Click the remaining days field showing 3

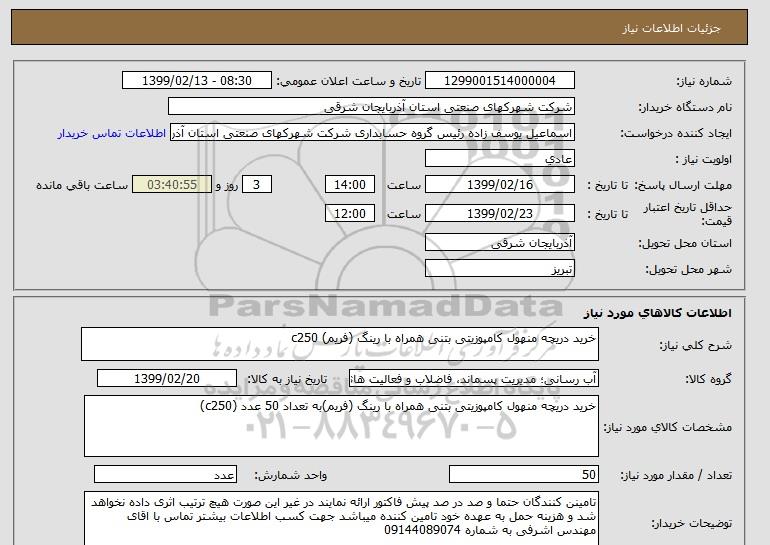[256, 185]
